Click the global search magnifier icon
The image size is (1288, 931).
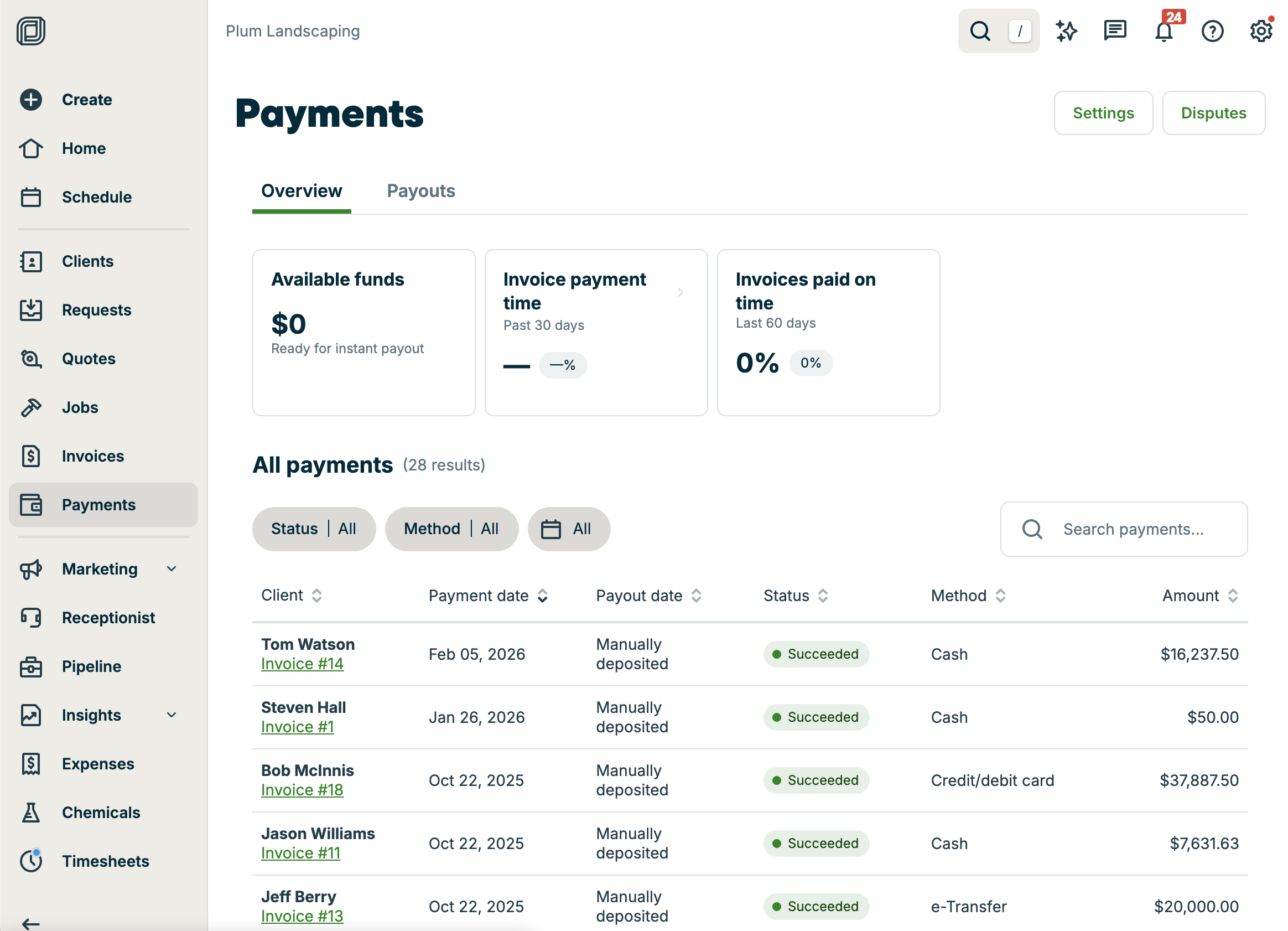tap(980, 31)
